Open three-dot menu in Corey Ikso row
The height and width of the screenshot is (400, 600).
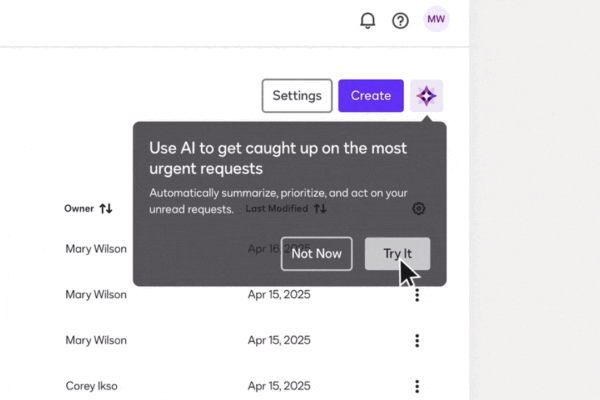pyautogui.click(x=417, y=387)
